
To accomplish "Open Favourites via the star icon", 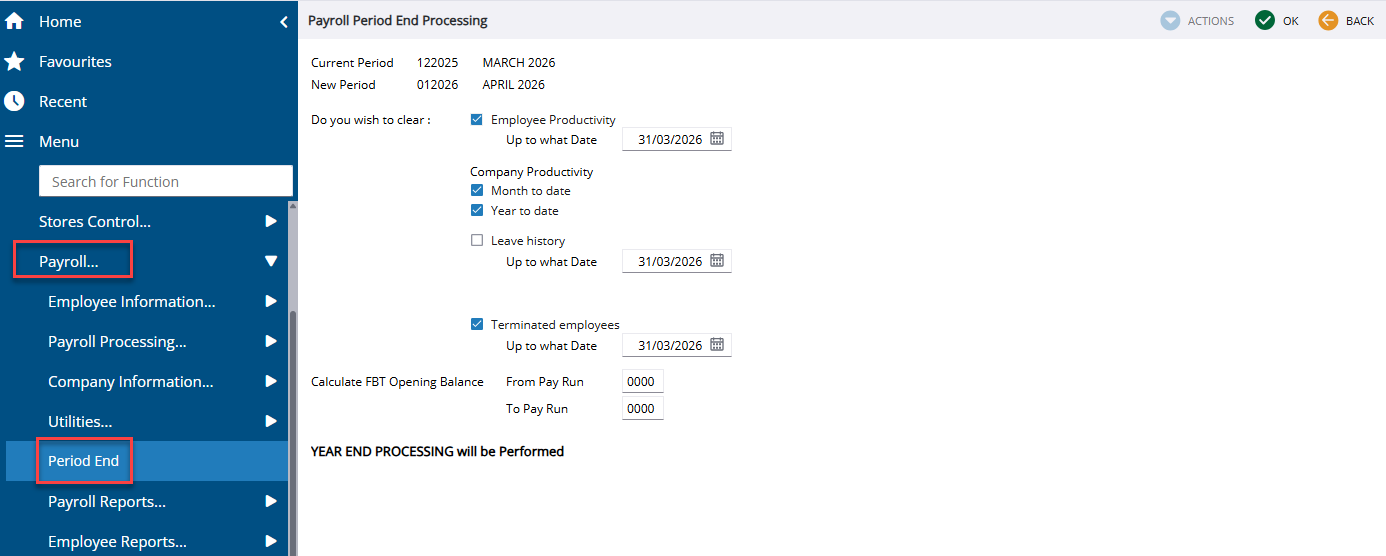I will tap(14, 62).
